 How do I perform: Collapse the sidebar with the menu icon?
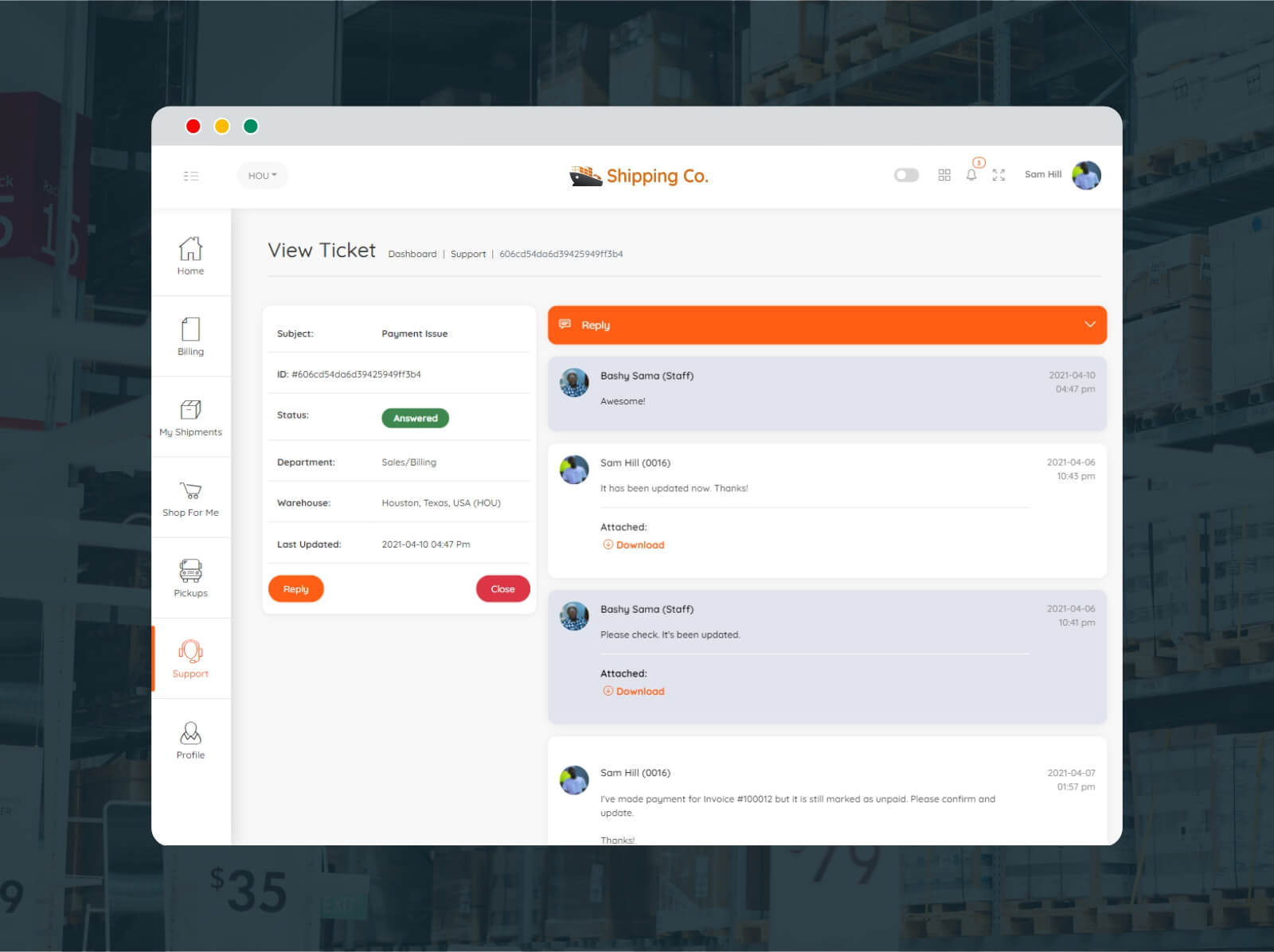pyautogui.click(x=191, y=176)
